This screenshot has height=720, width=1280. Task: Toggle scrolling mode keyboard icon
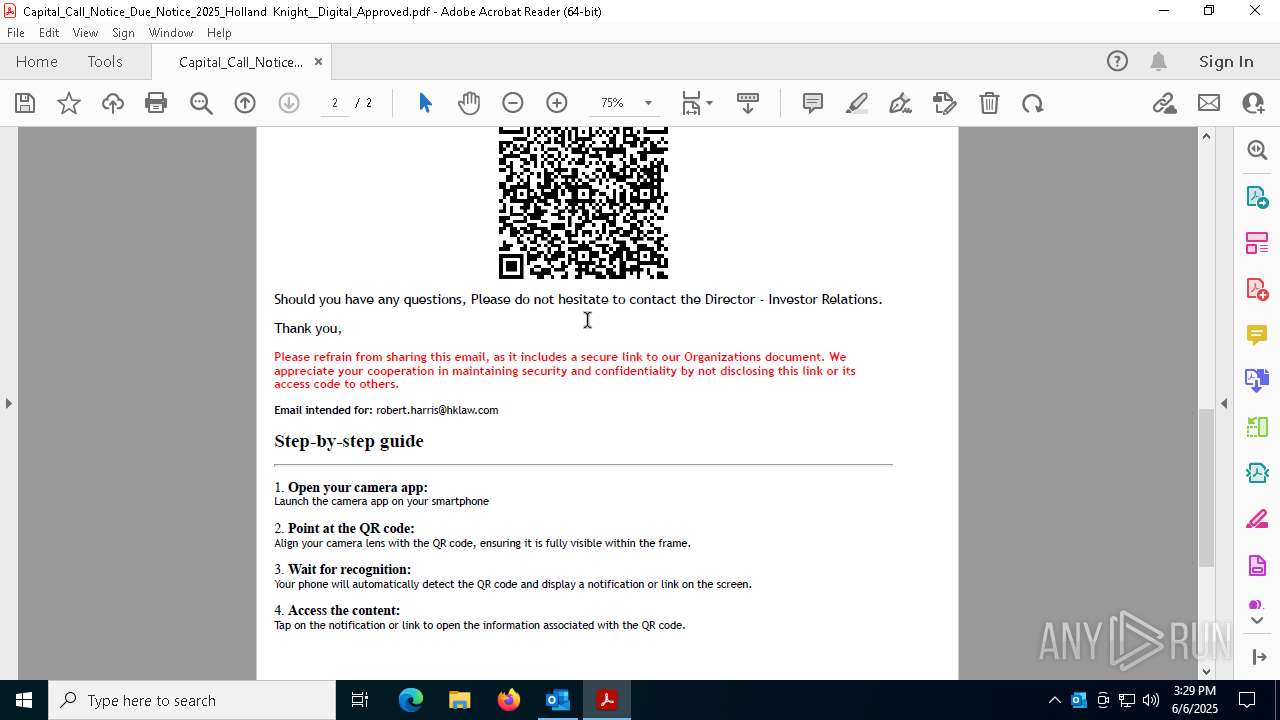[x=748, y=103]
